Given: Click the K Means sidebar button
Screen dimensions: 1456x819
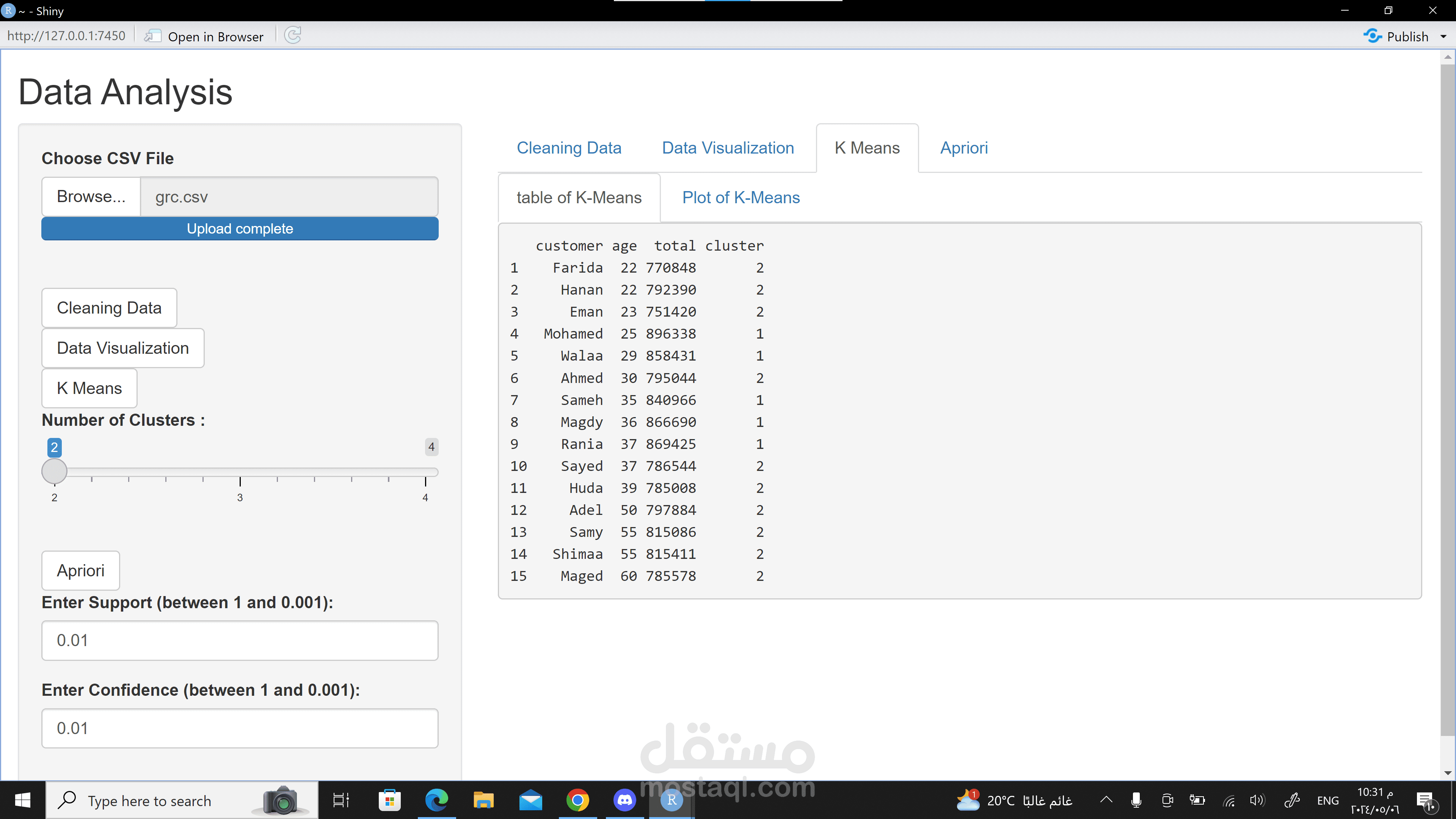Looking at the screenshot, I should 89,388.
